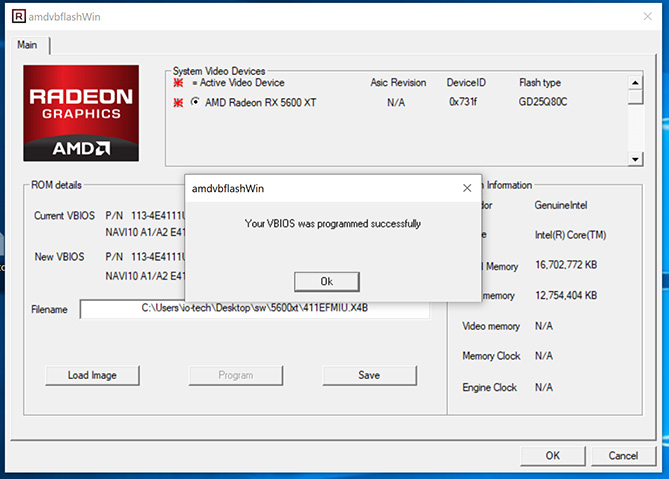Click the Intel(R) Core(TM) value
This screenshot has height=479, width=669.
pos(570,235)
